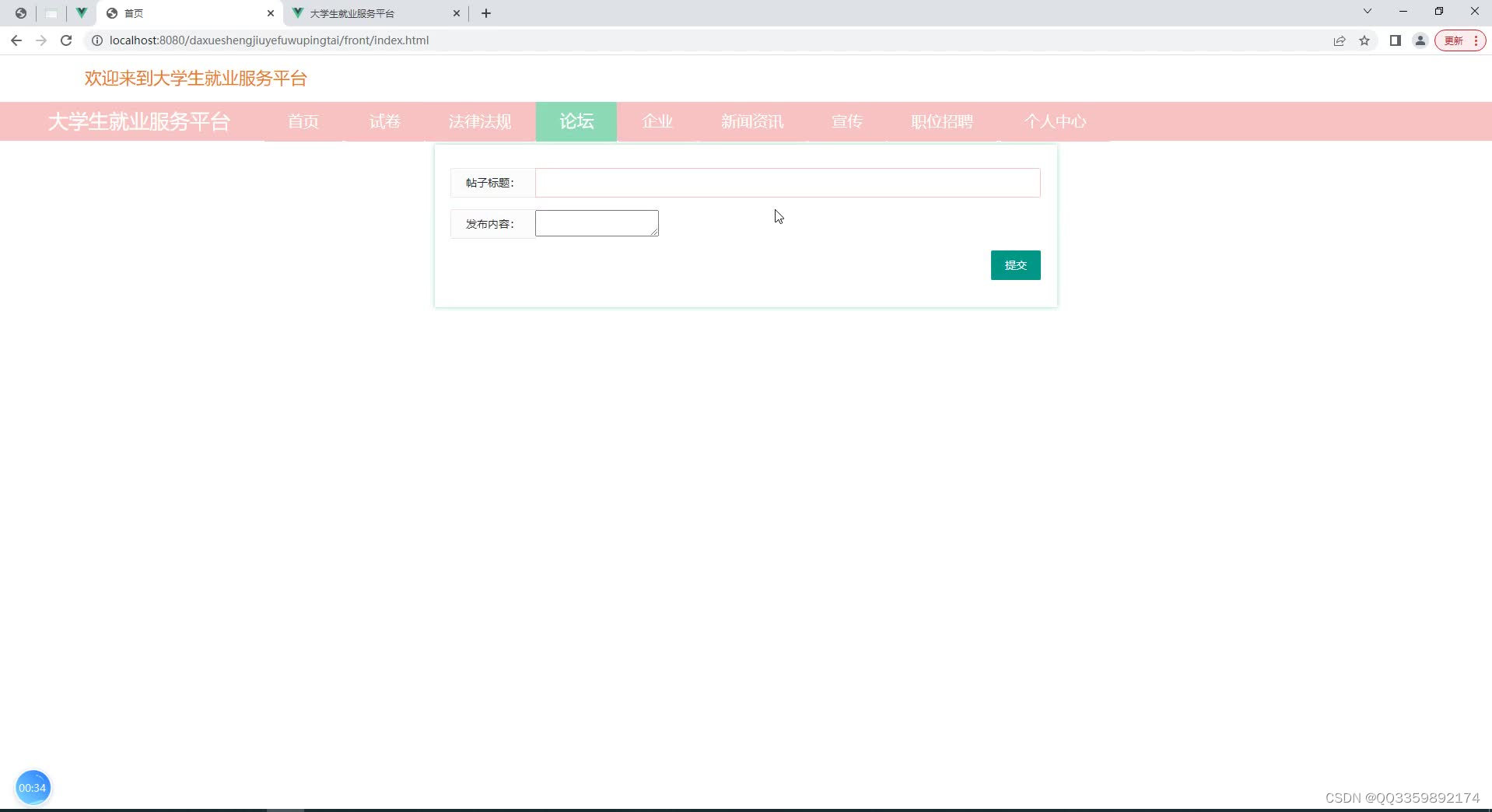Image resolution: width=1492 pixels, height=812 pixels.
Task: Close the 首页 browser tab
Action: (x=271, y=13)
